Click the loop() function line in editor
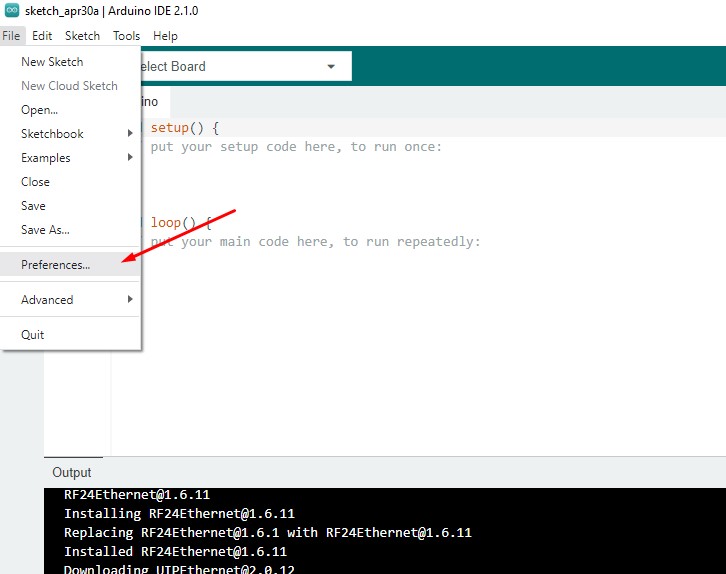This screenshot has width=726, height=574. (181, 223)
